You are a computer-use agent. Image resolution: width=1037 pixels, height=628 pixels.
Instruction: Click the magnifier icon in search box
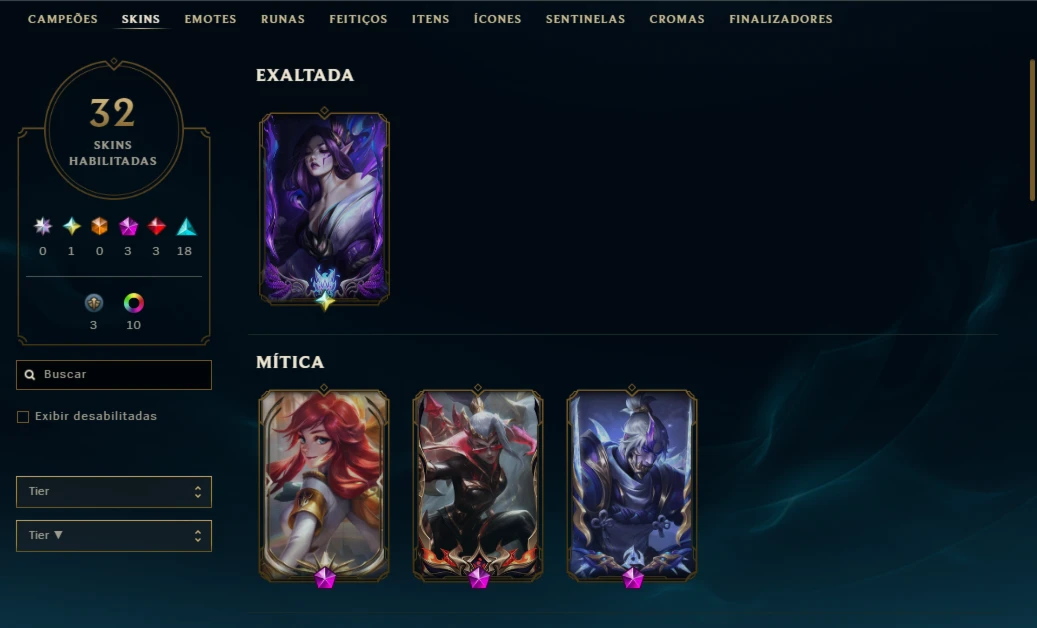tap(30, 375)
